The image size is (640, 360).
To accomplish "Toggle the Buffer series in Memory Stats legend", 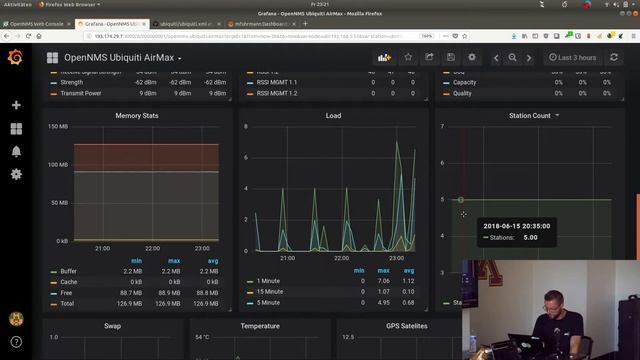I will (x=68, y=271).
